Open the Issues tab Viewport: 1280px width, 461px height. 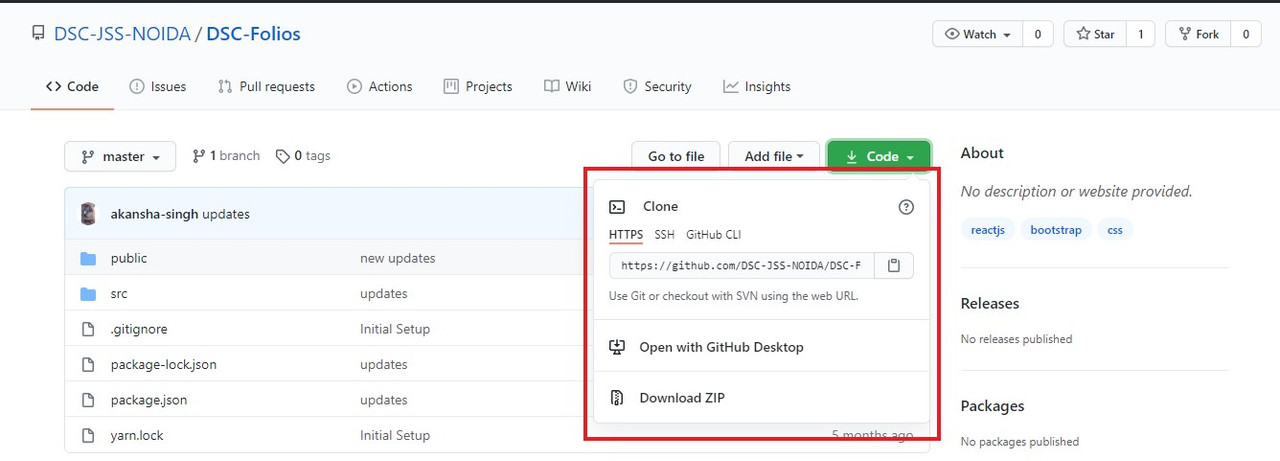point(157,87)
